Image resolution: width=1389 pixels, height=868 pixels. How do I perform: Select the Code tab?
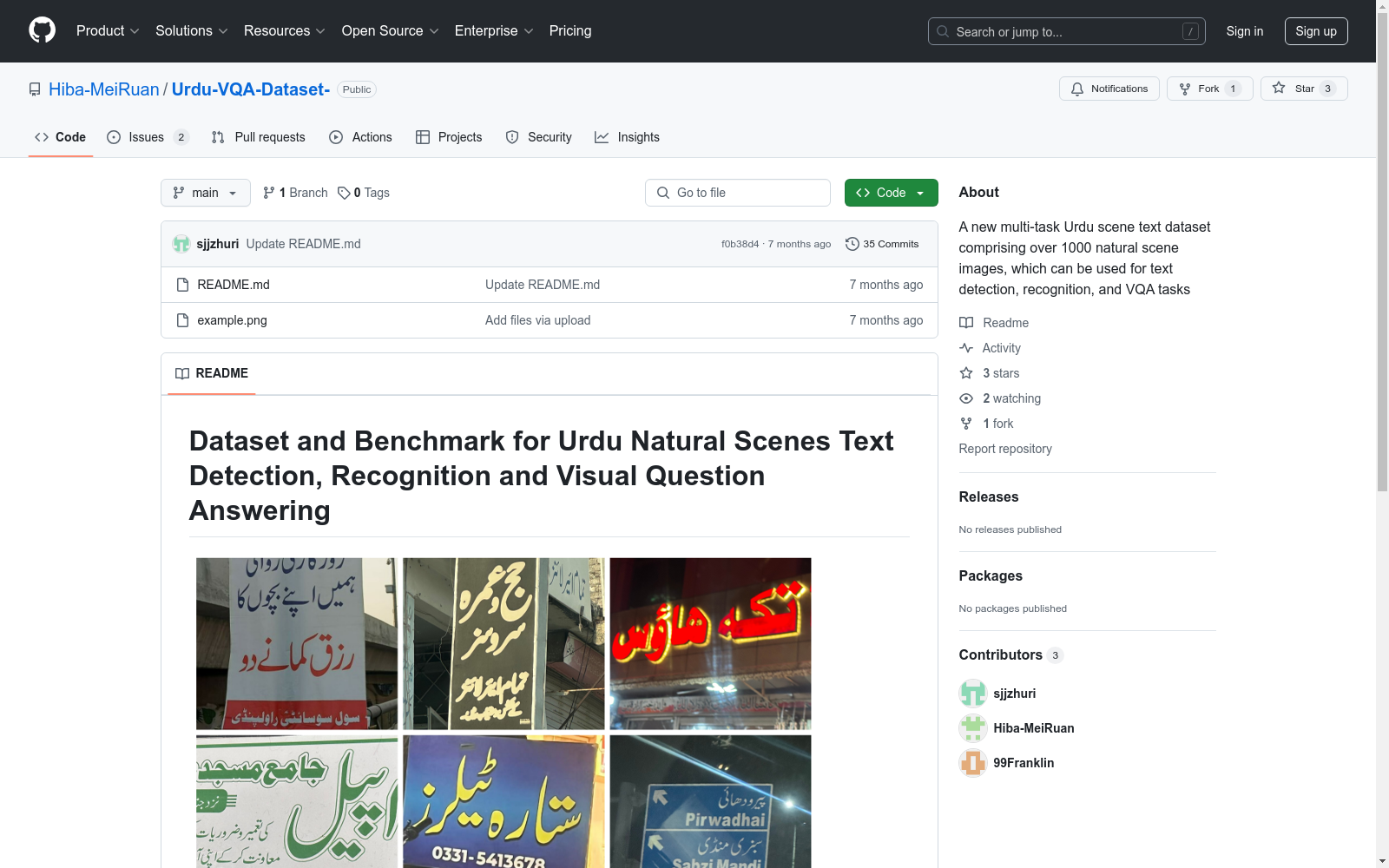click(61, 137)
